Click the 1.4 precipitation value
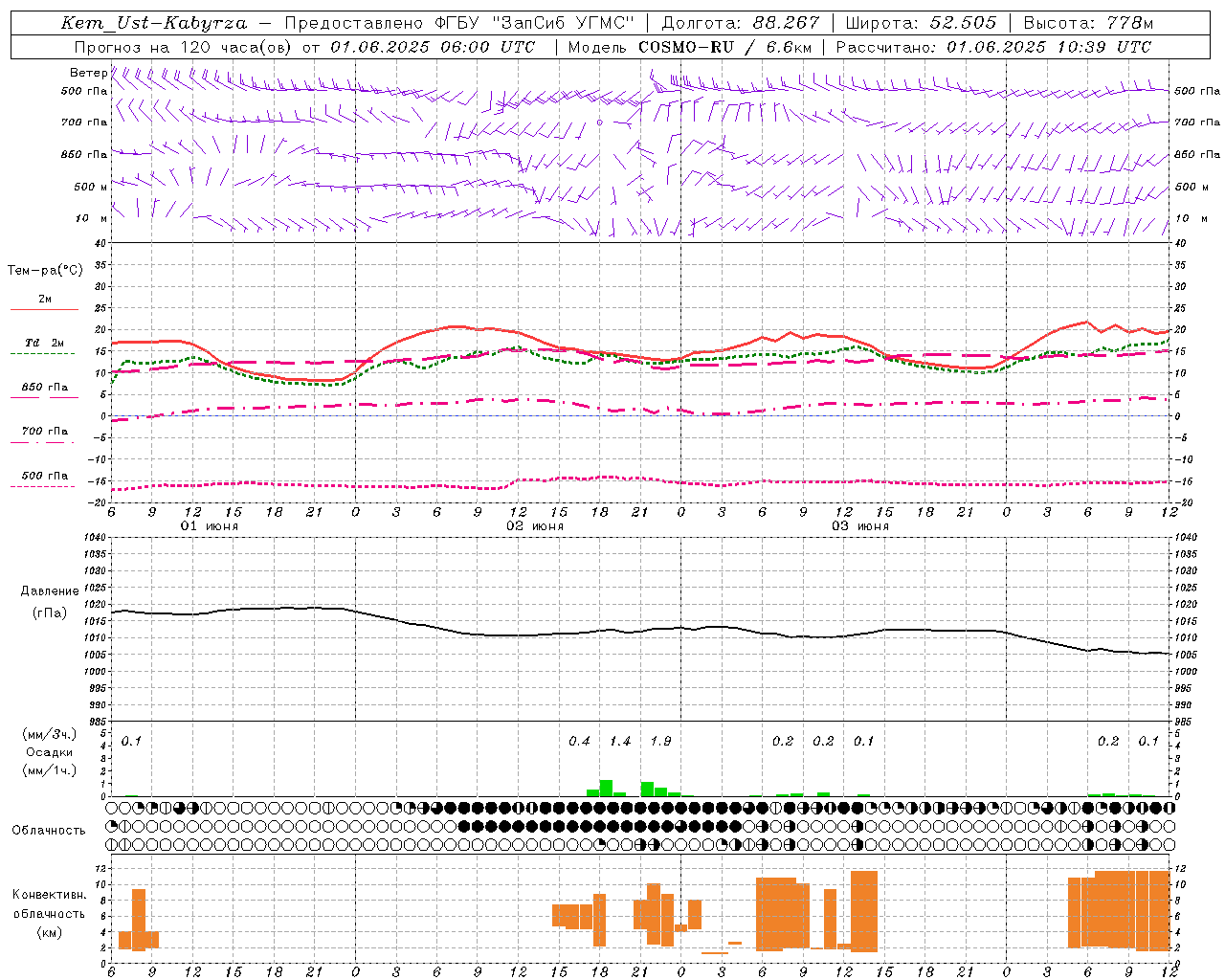The width and height of the screenshot is (1225, 980). tap(620, 742)
